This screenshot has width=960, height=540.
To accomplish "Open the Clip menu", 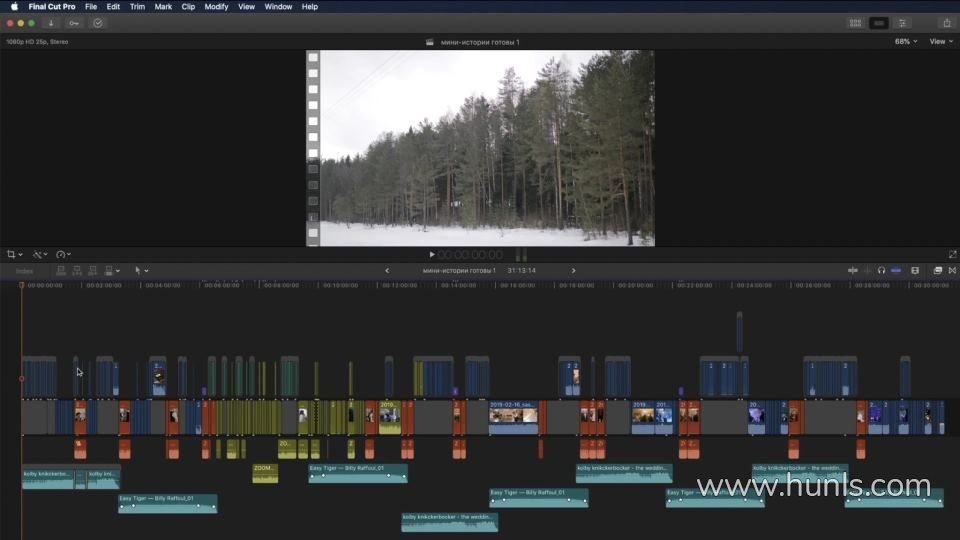I will pyautogui.click(x=188, y=7).
